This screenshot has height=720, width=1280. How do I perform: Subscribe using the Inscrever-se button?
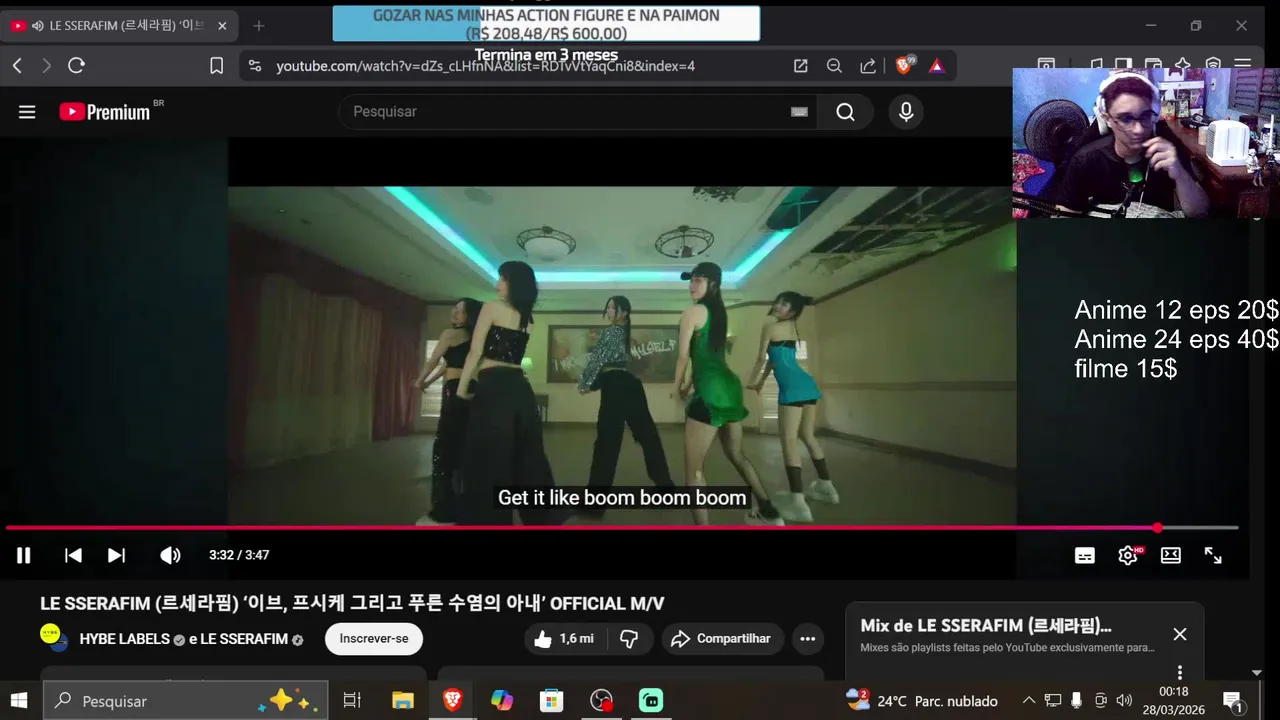click(374, 638)
